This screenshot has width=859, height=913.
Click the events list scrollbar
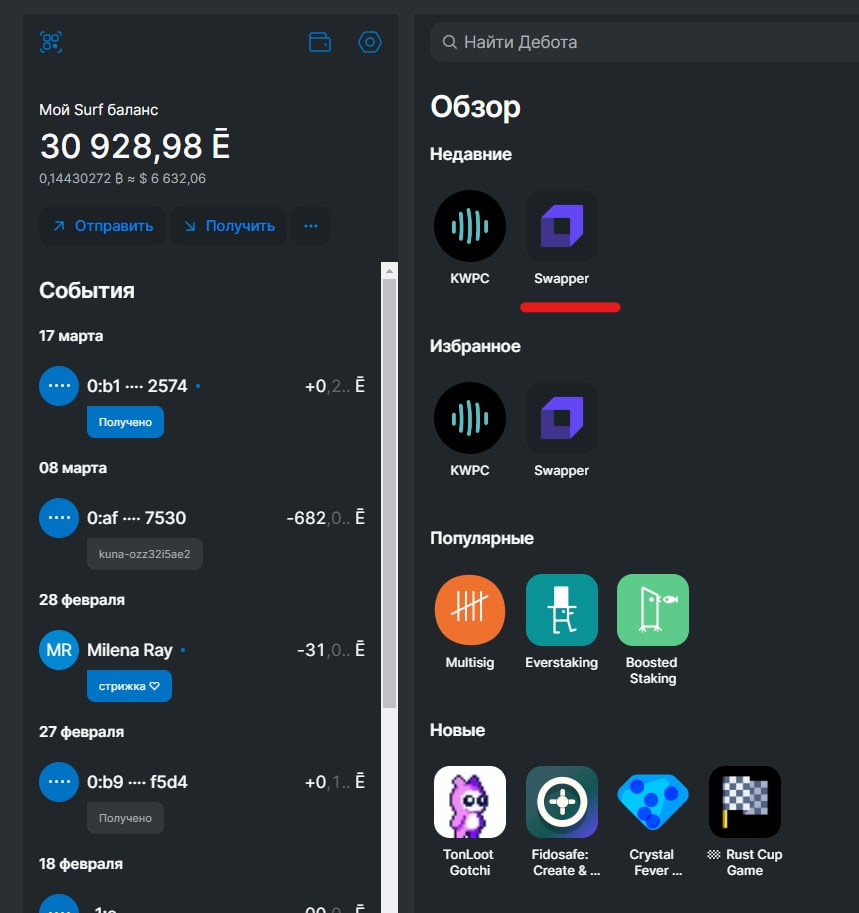pyautogui.click(x=390, y=480)
